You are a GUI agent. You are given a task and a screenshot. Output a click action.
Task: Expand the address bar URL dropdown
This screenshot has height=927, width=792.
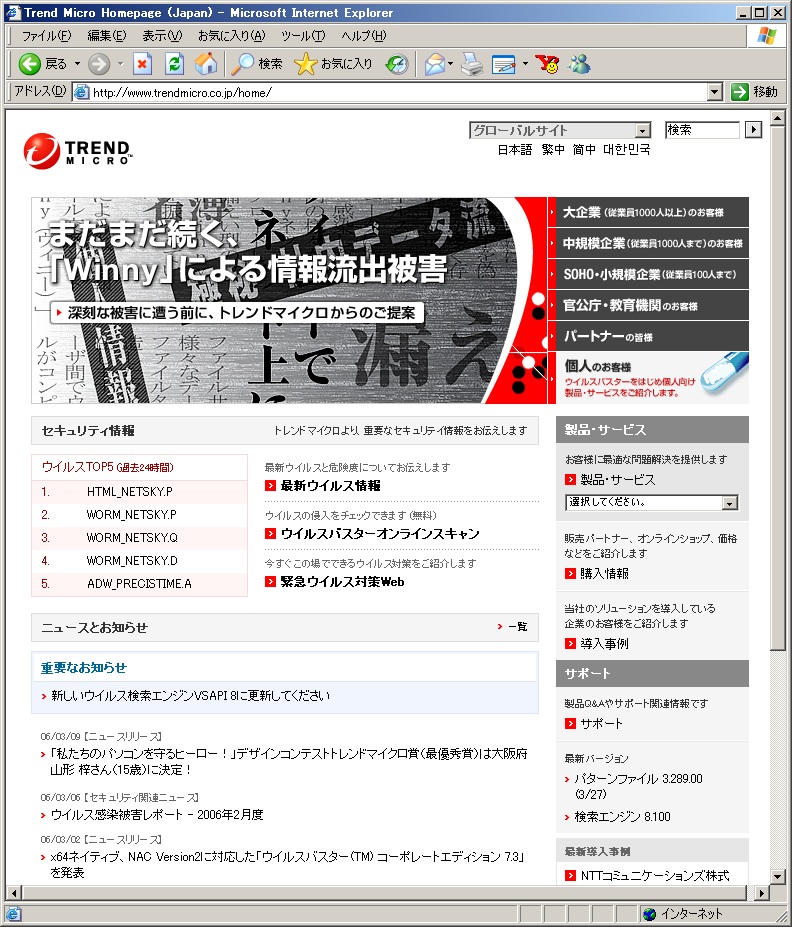(715, 92)
